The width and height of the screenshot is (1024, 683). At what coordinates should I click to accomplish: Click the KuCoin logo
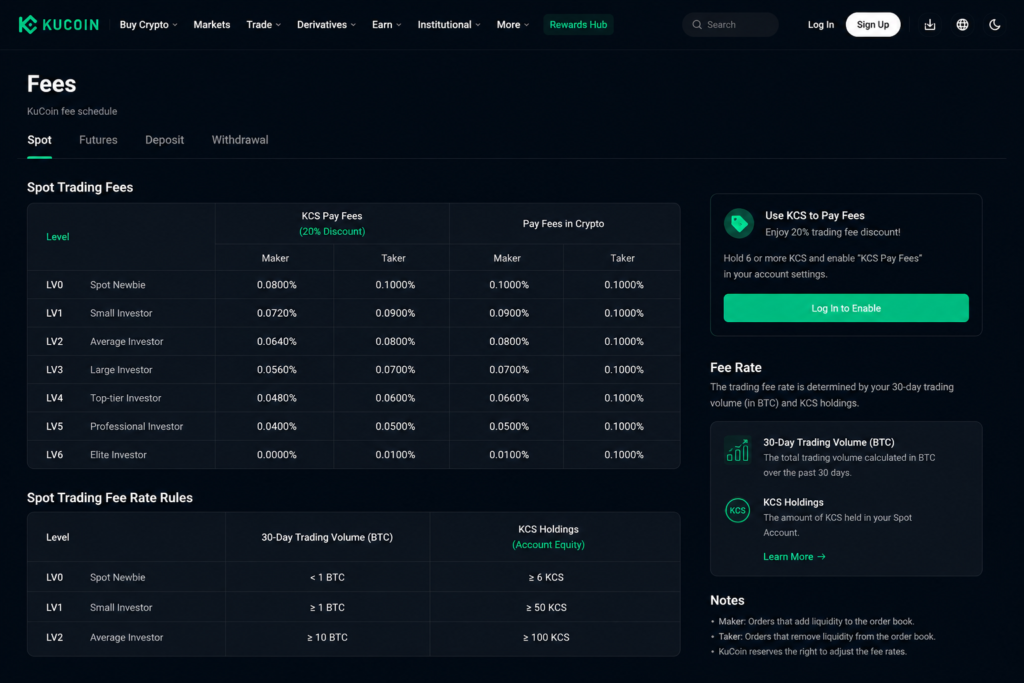[x=59, y=25]
